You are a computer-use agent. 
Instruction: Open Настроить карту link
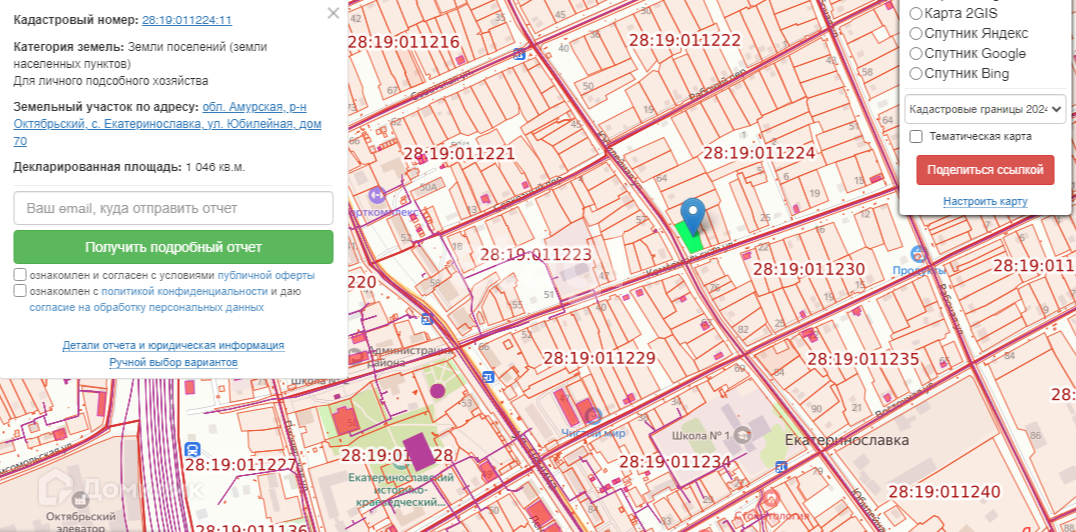985,202
